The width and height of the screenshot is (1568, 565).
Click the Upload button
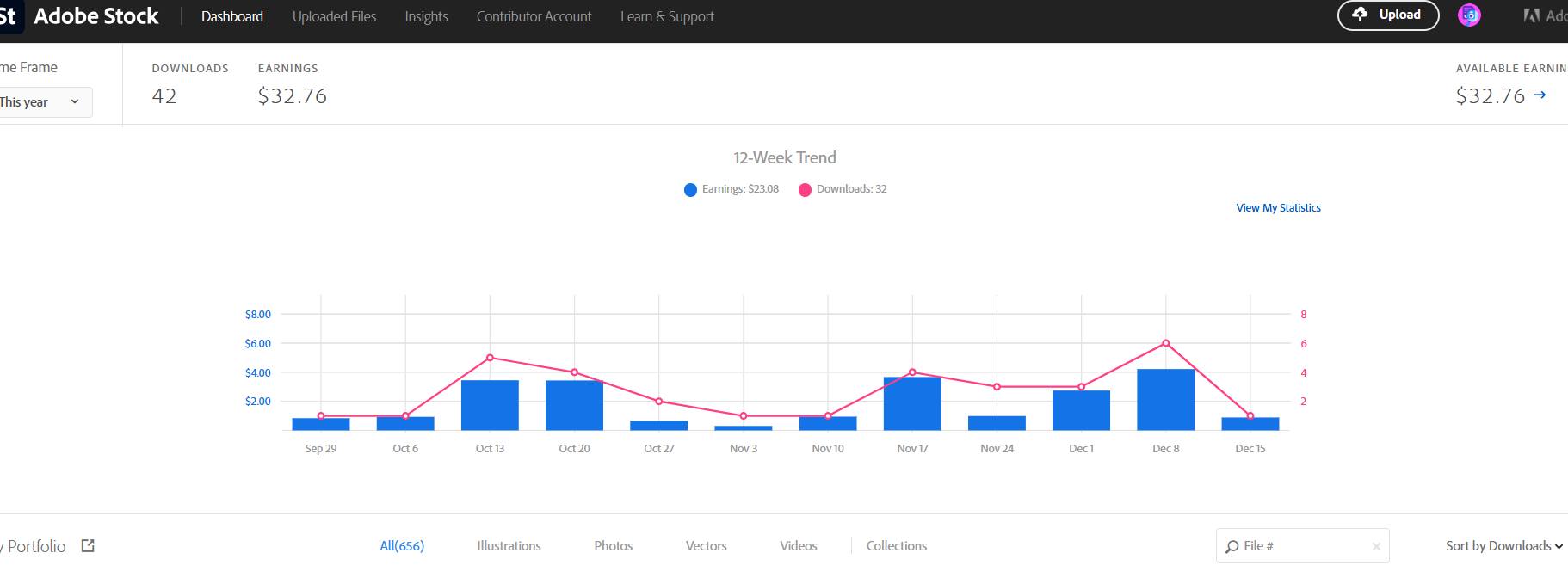coord(1387,15)
